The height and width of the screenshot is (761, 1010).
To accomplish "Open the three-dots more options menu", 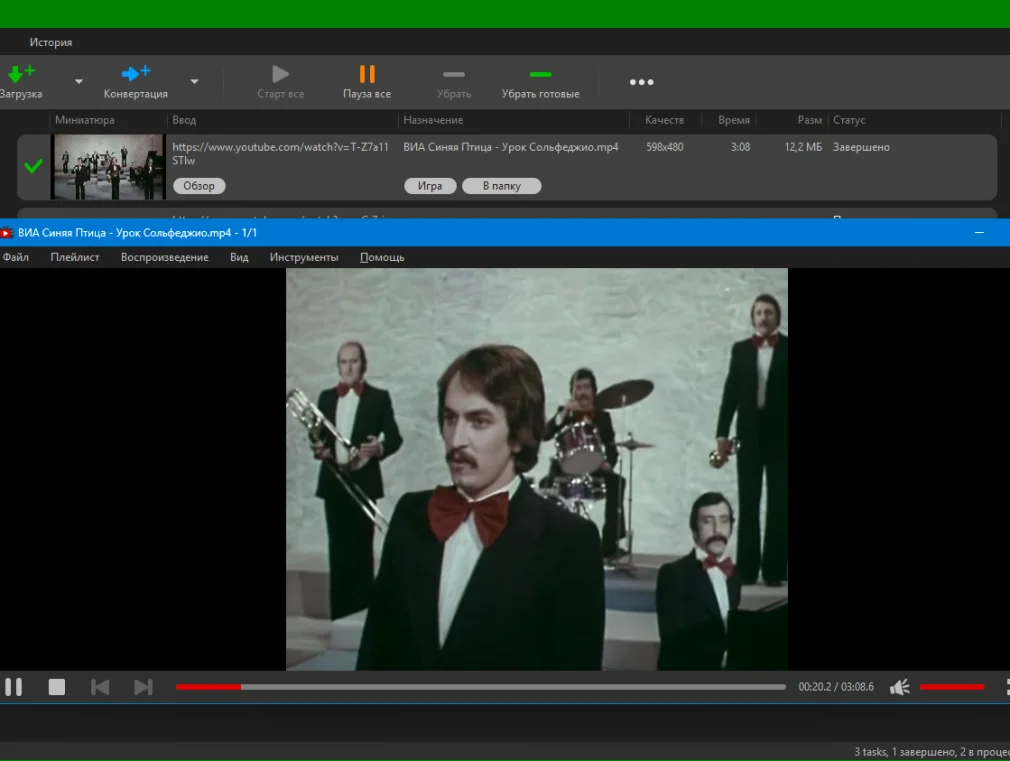I will pos(641,82).
